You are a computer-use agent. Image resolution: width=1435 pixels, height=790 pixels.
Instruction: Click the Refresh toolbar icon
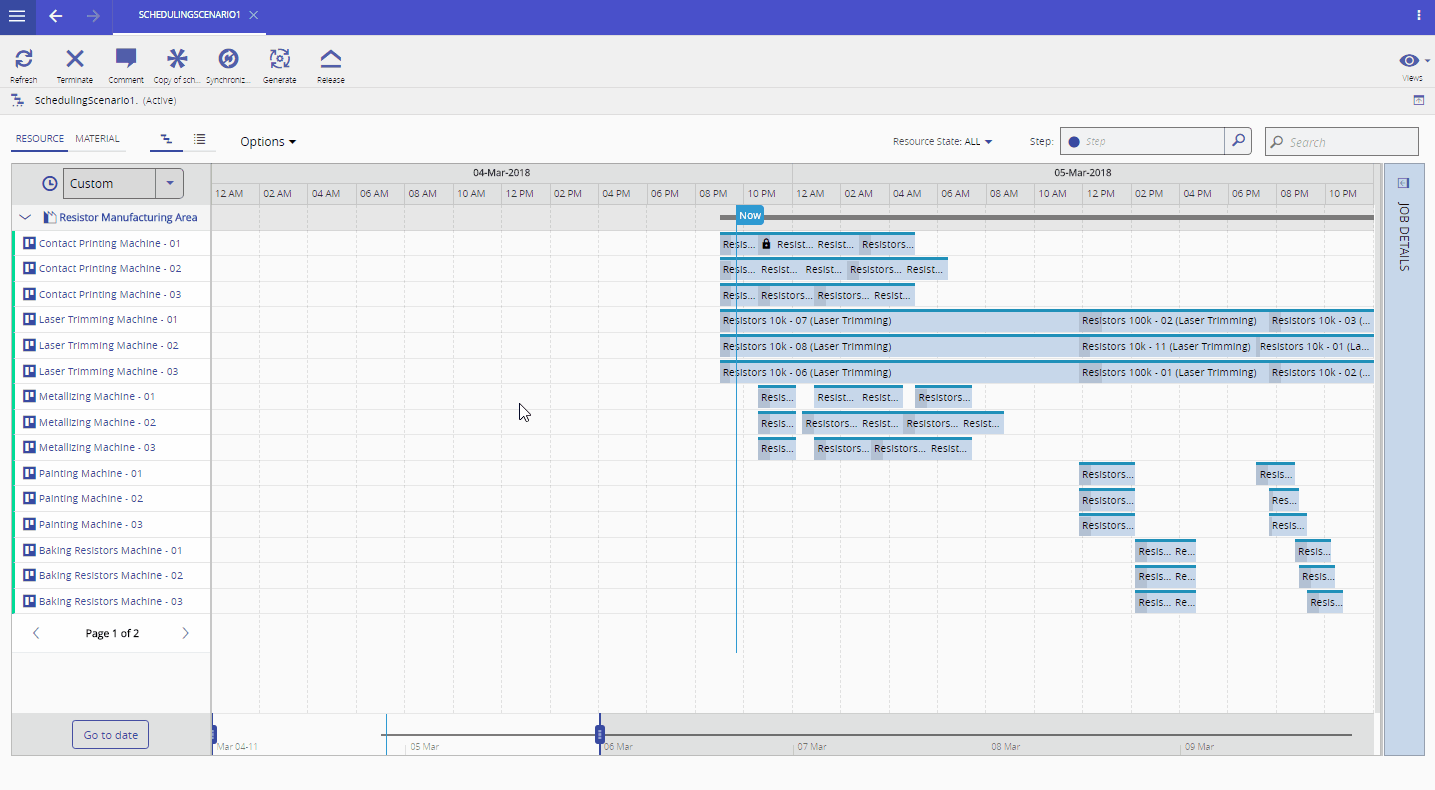(x=23, y=59)
